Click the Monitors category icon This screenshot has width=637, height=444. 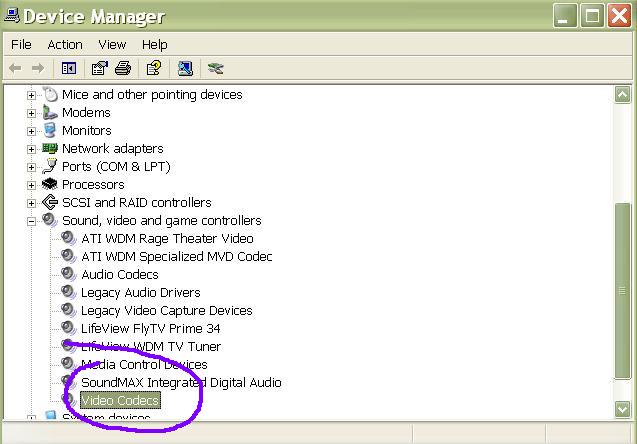(50, 130)
